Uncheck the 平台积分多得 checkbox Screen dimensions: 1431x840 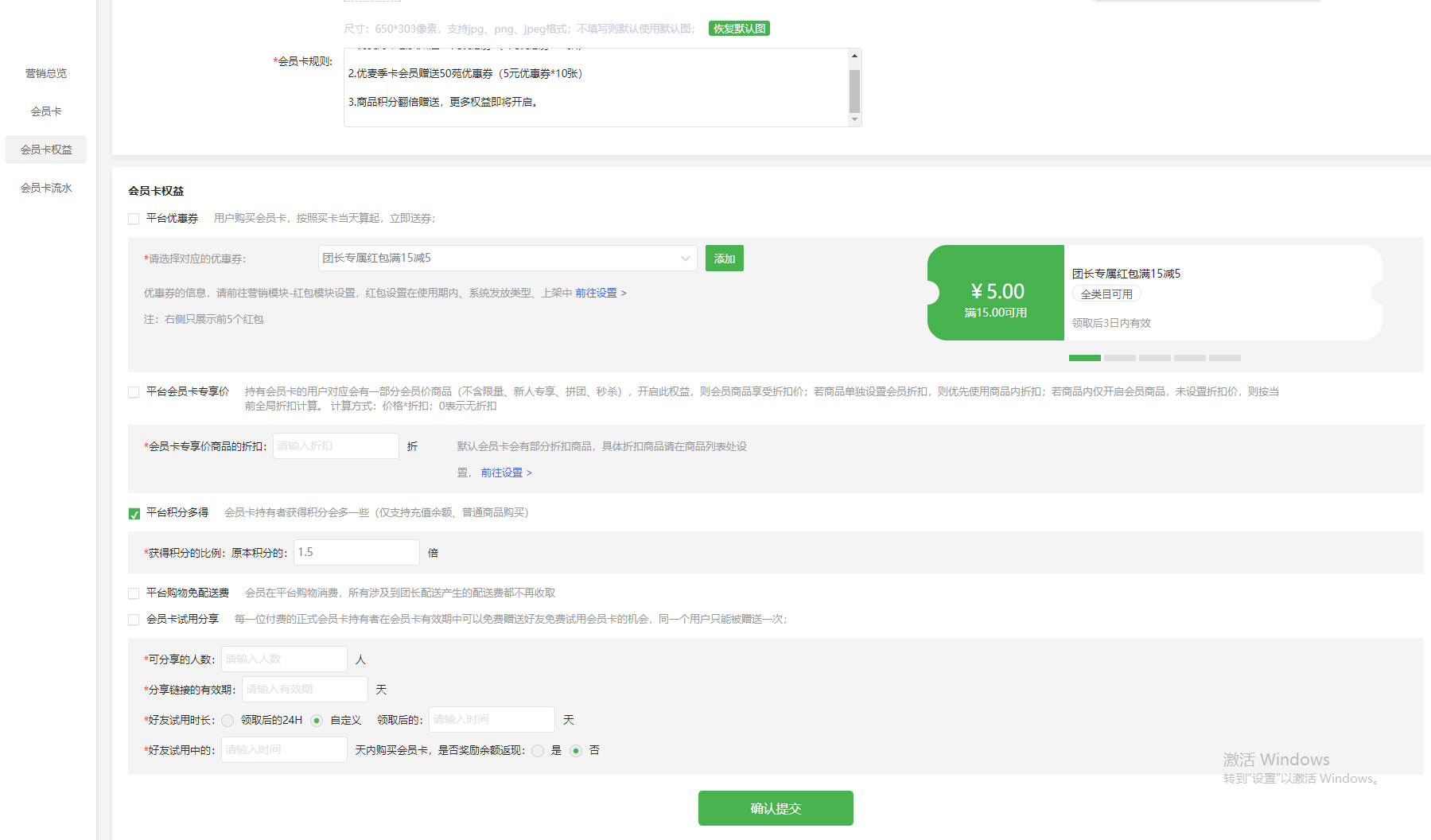(x=134, y=514)
